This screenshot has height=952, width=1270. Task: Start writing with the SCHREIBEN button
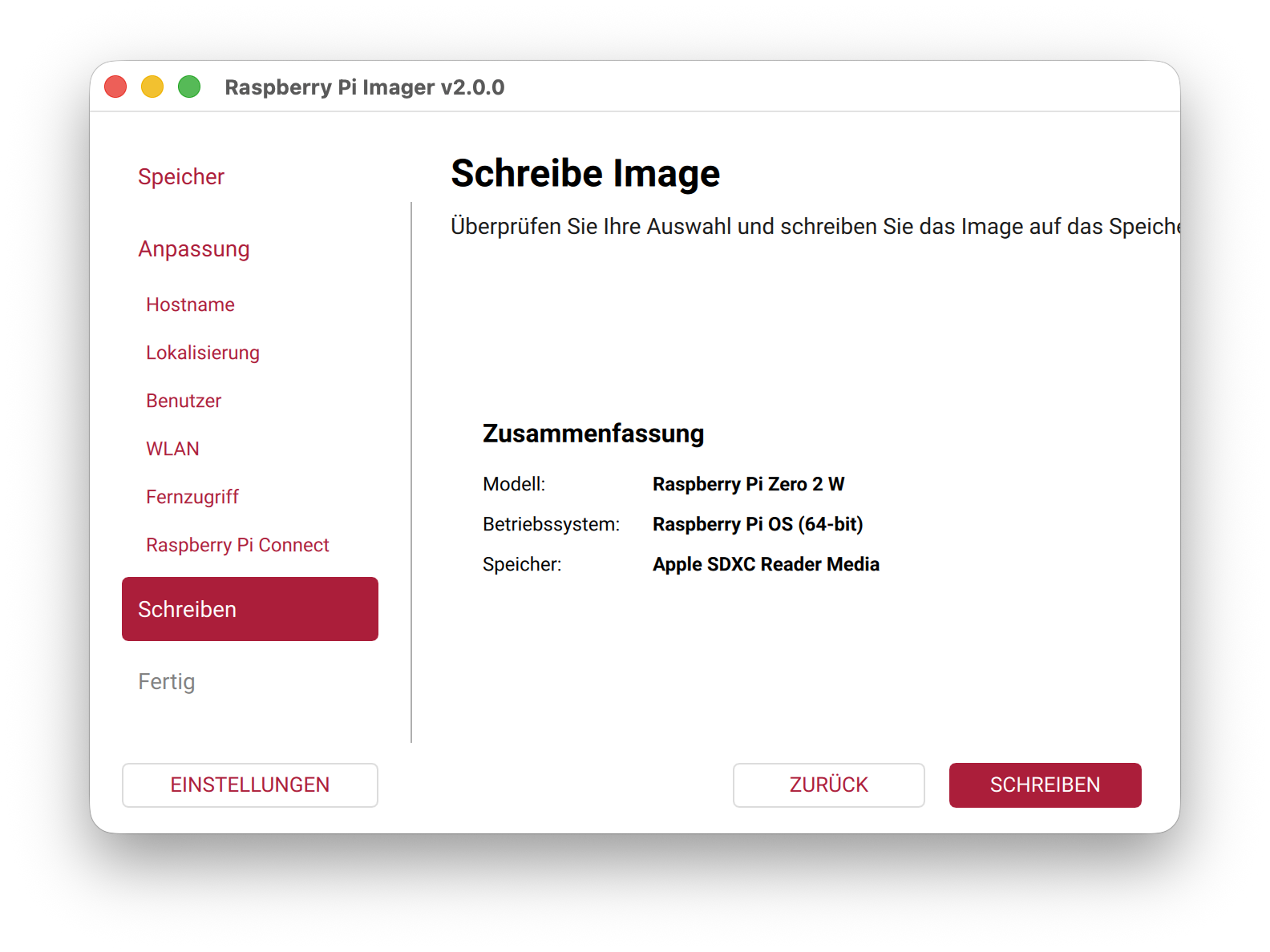(x=1045, y=785)
